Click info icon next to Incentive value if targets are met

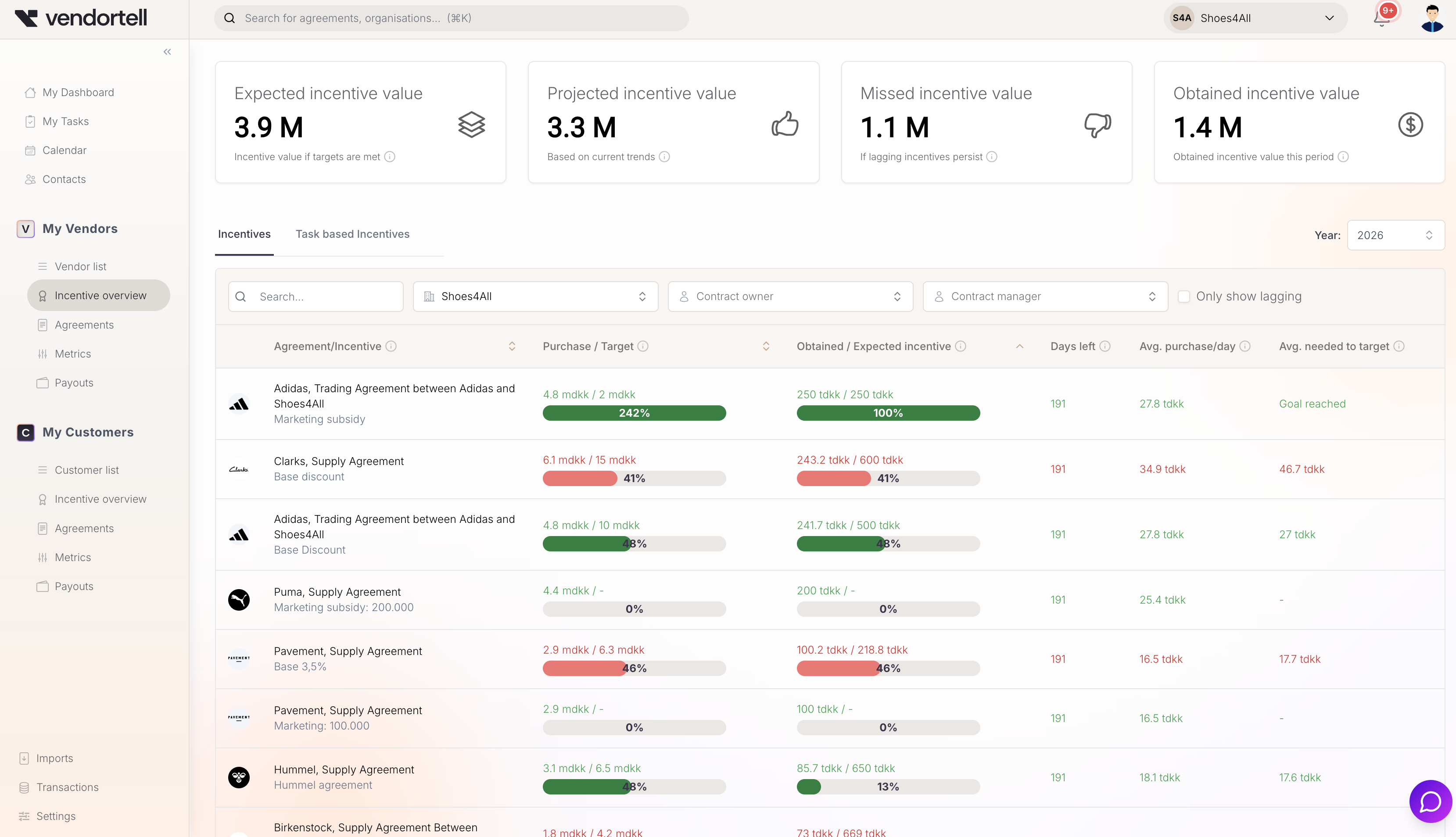[x=390, y=157]
